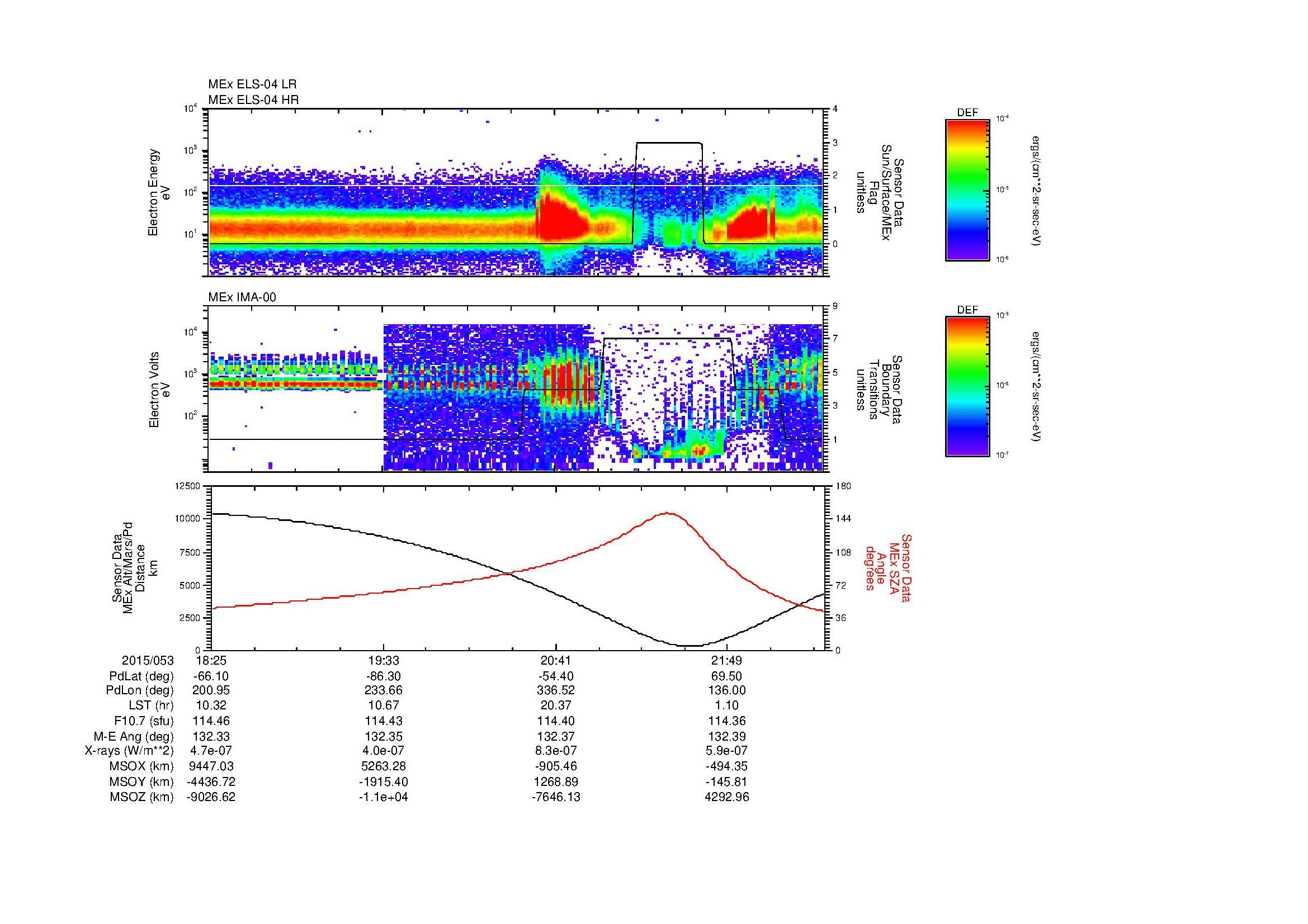Click the F10.7 value 114.46
The height and width of the screenshot is (924, 1308).
tap(211, 721)
